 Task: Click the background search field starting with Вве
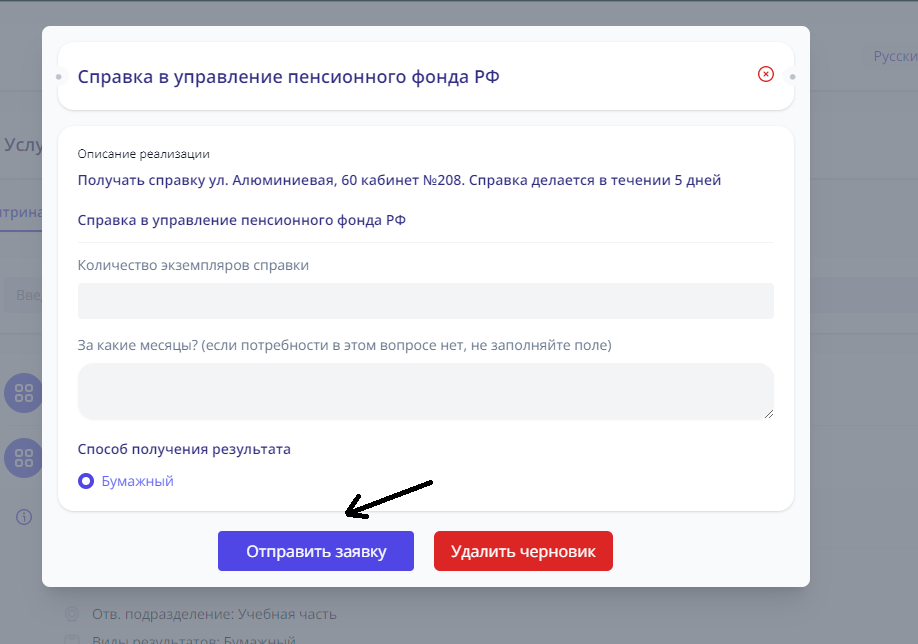point(23,295)
